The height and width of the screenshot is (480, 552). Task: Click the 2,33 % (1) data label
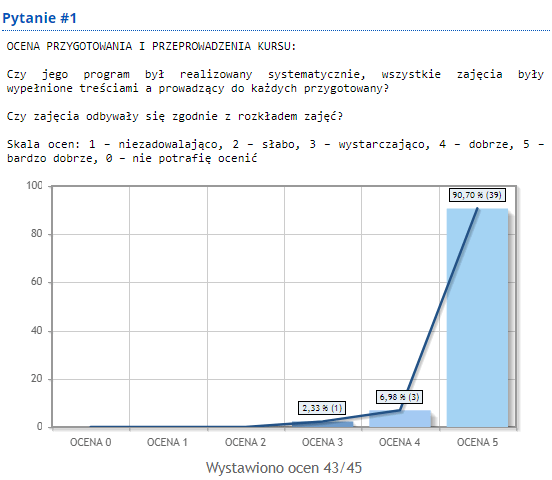322,408
